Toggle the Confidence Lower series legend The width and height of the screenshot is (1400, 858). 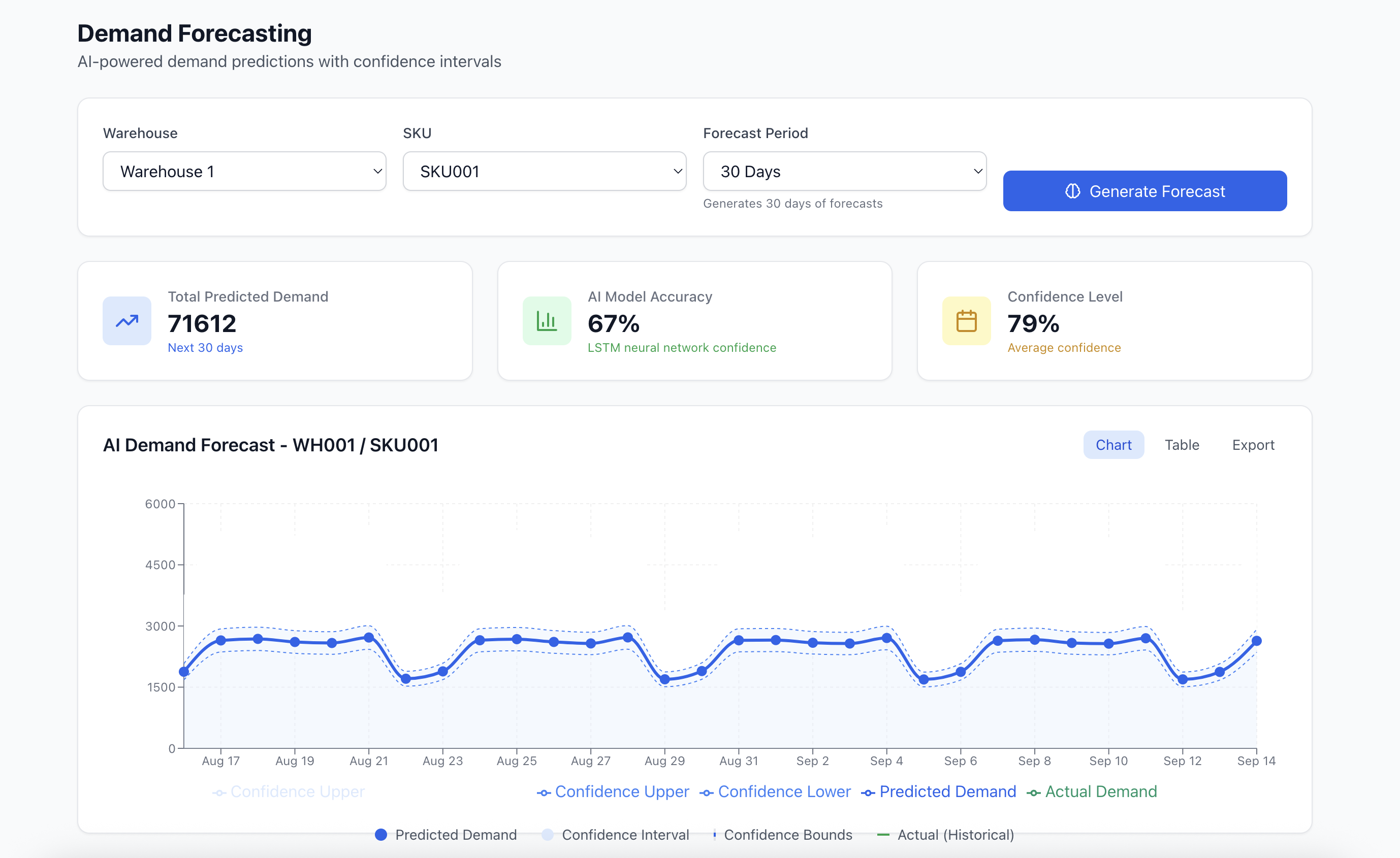[x=775, y=791]
